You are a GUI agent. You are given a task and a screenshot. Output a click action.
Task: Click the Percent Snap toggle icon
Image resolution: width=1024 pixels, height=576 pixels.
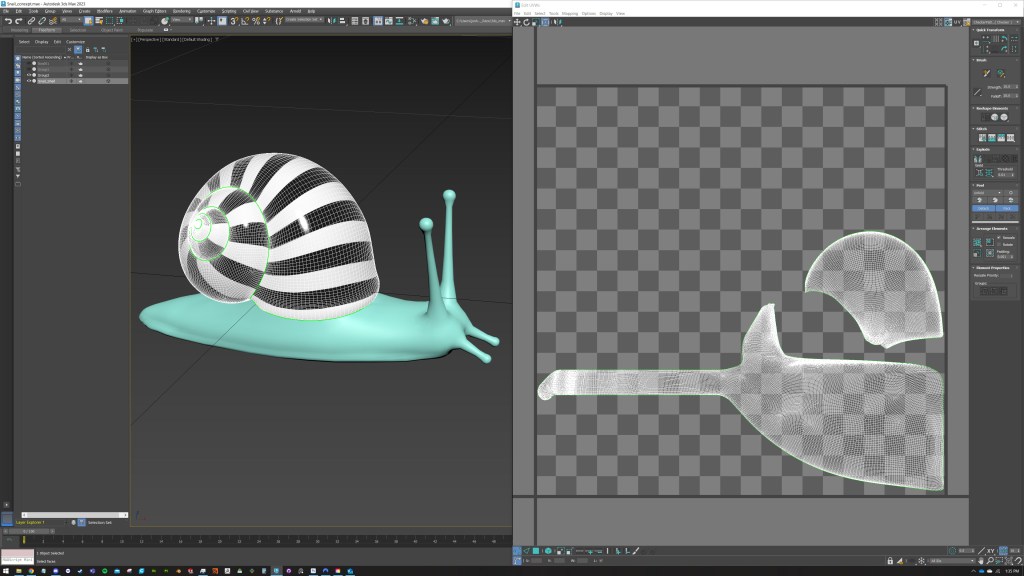tap(256, 20)
